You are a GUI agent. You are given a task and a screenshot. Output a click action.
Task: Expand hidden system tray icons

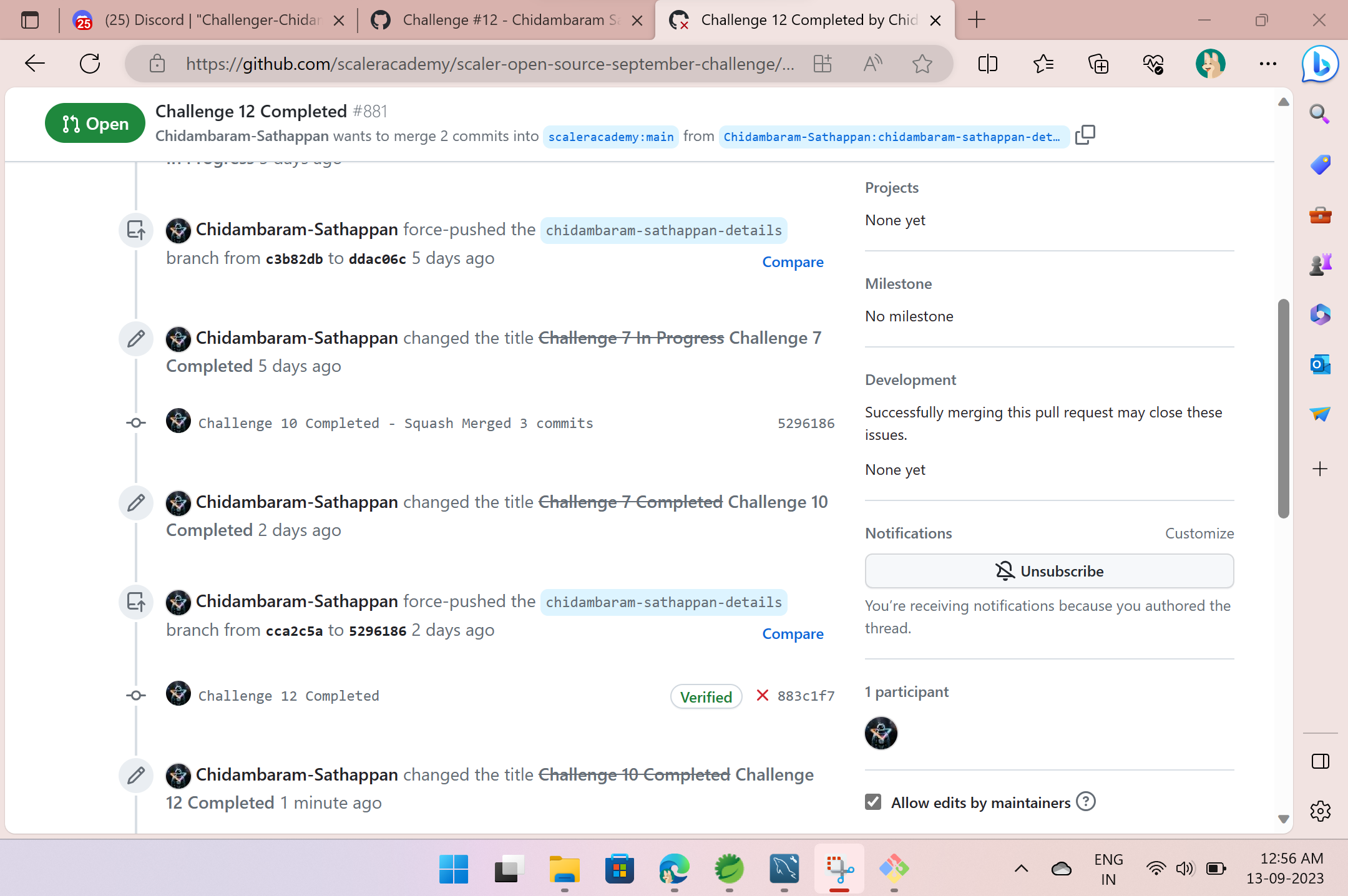point(1020,869)
